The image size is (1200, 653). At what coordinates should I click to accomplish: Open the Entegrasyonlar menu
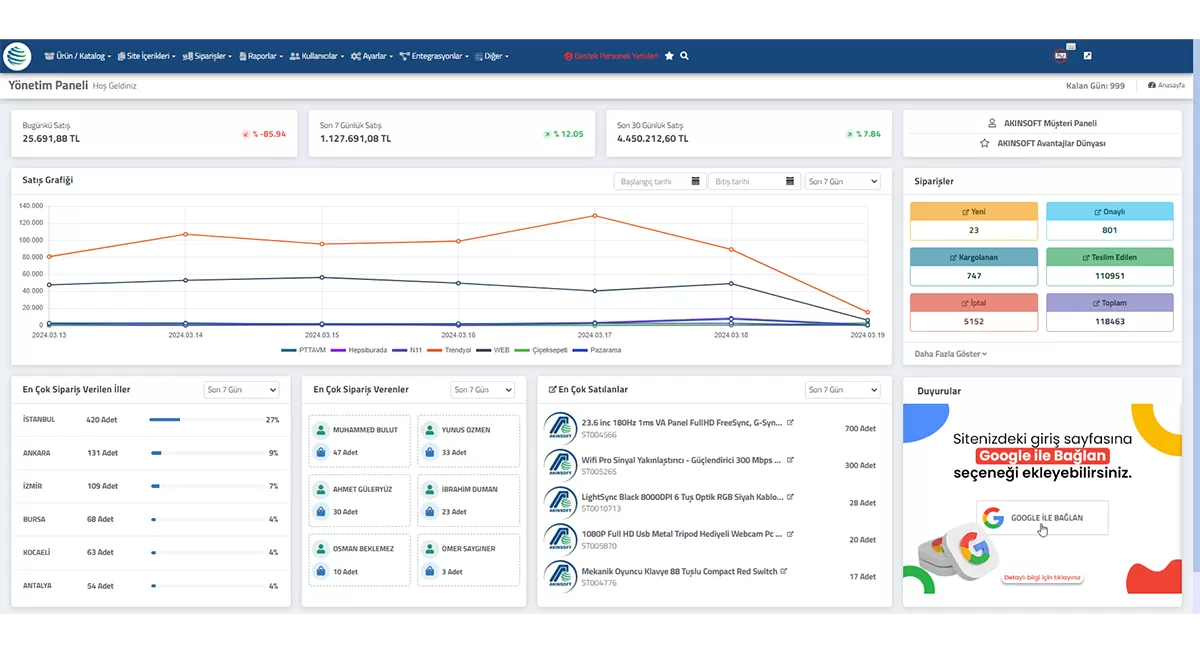pyautogui.click(x=436, y=56)
